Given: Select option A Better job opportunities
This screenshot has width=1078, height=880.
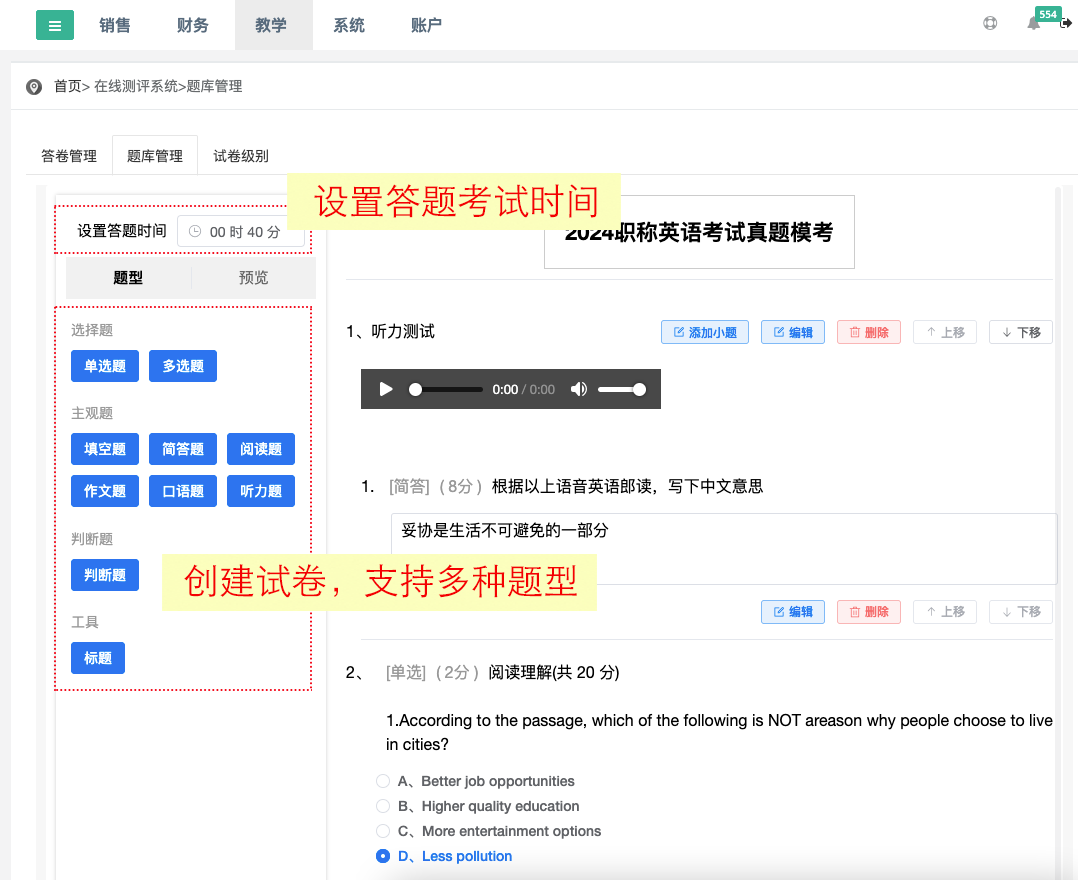Looking at the screenshot, I should (383, 781).
